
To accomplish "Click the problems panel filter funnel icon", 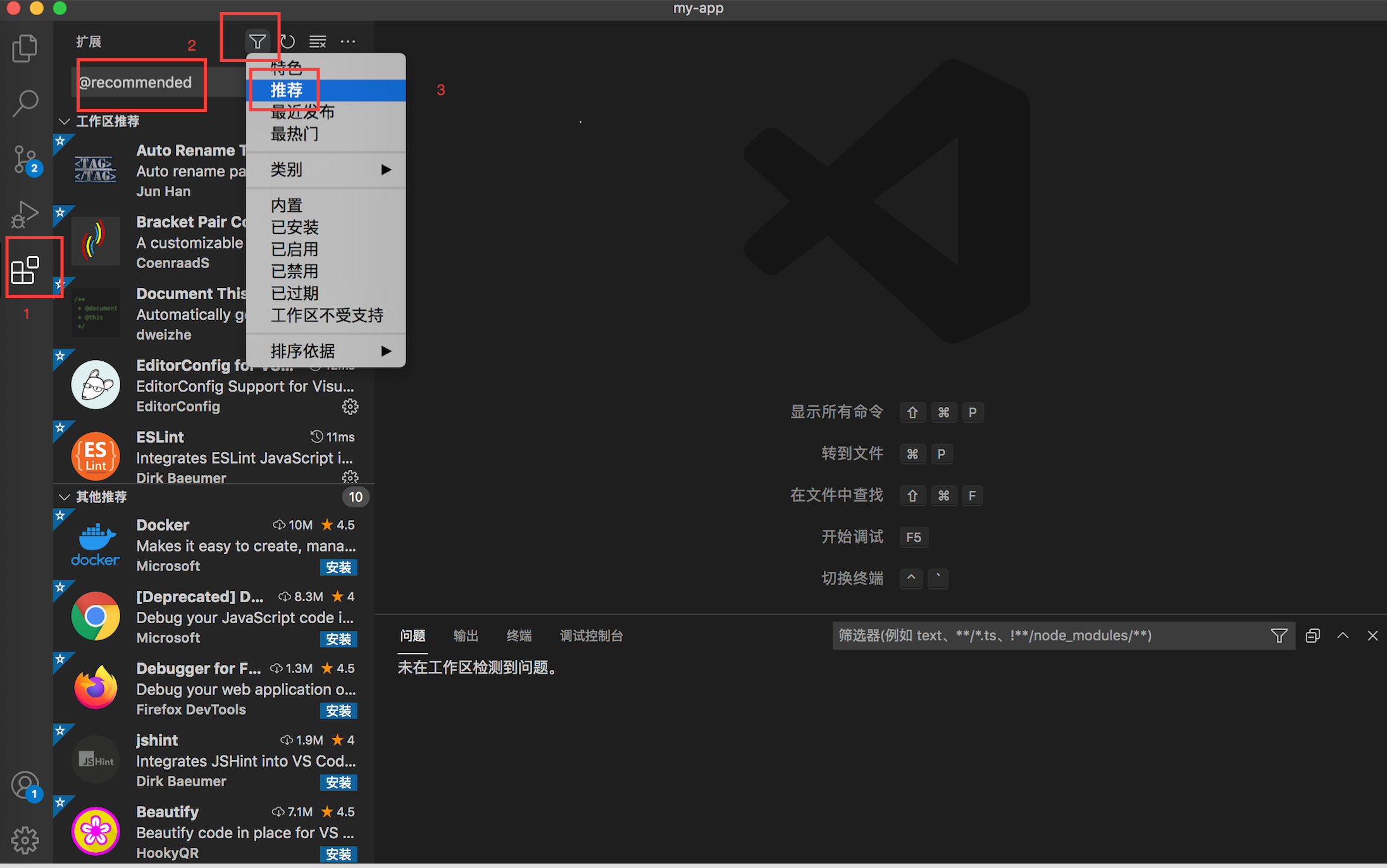I will point(1279,635).
